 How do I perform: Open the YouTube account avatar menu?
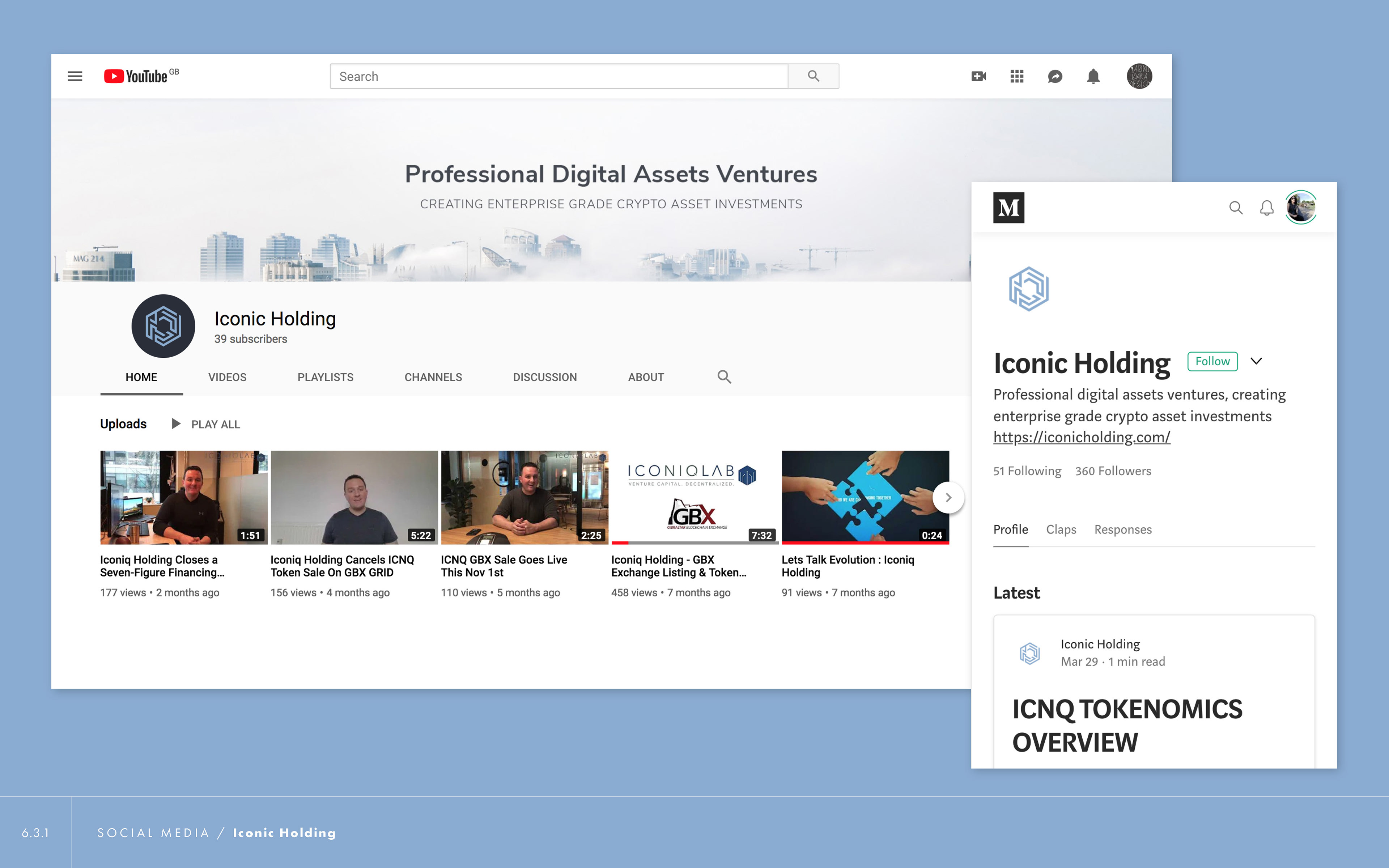tap(1139, 76)
